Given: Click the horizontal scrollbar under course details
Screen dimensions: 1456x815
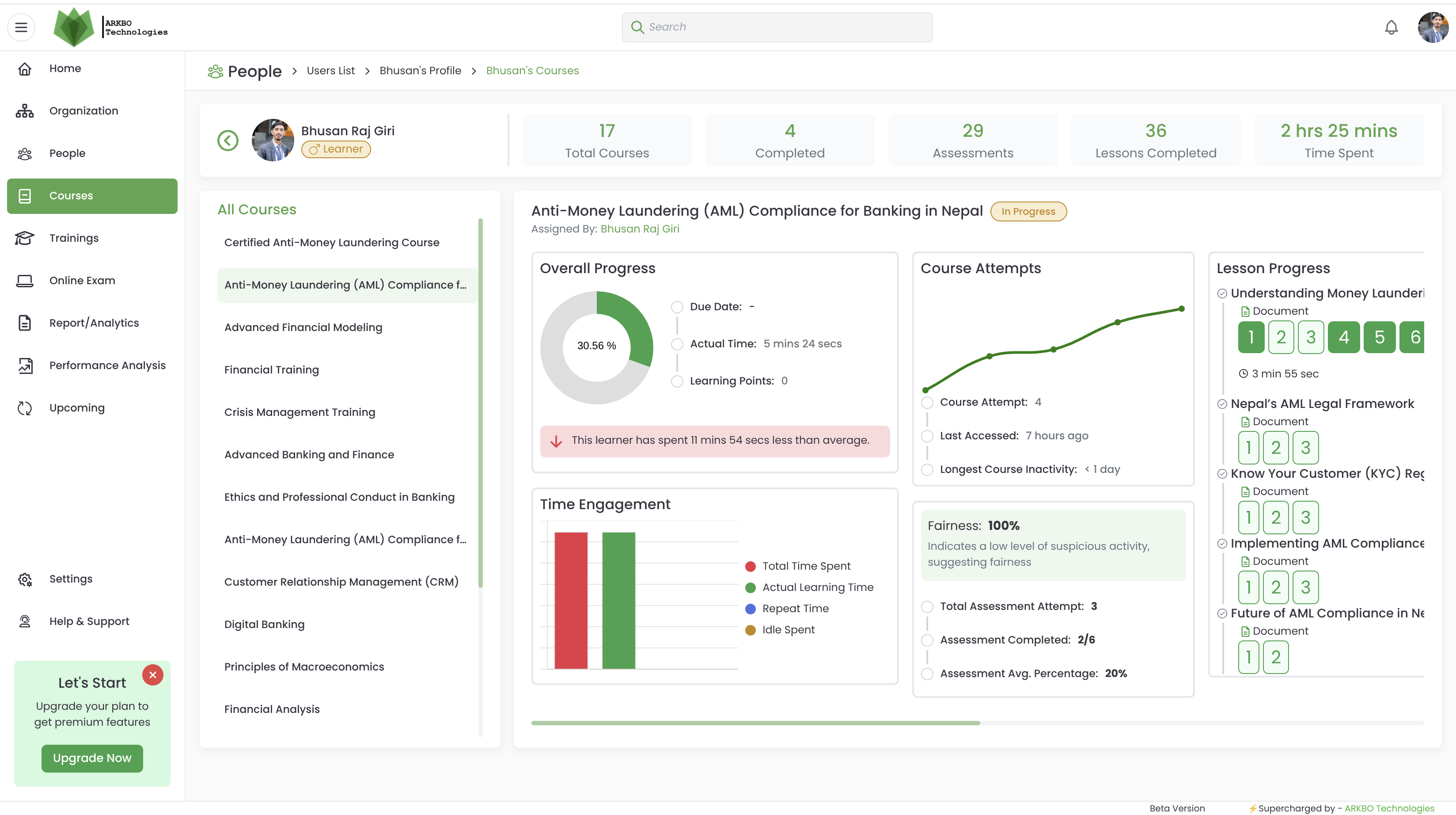Looking at the screenshot, I should tap(755, 723).
